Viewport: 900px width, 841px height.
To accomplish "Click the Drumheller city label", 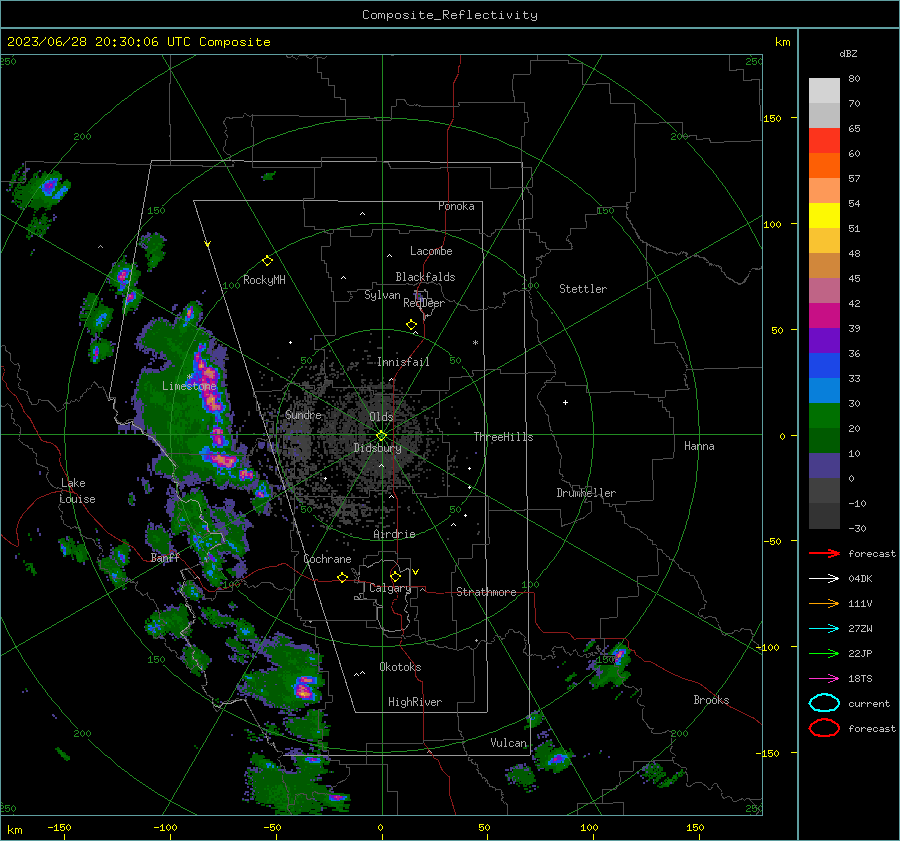I will 586,493.
